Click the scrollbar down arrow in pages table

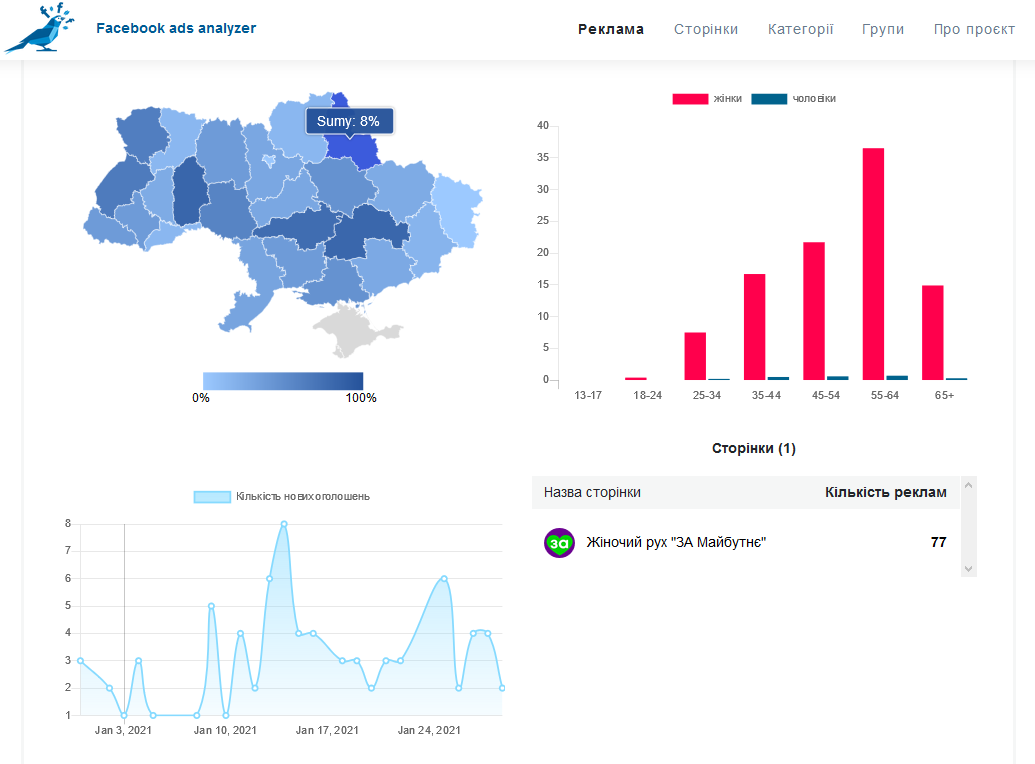pos(968,569)
